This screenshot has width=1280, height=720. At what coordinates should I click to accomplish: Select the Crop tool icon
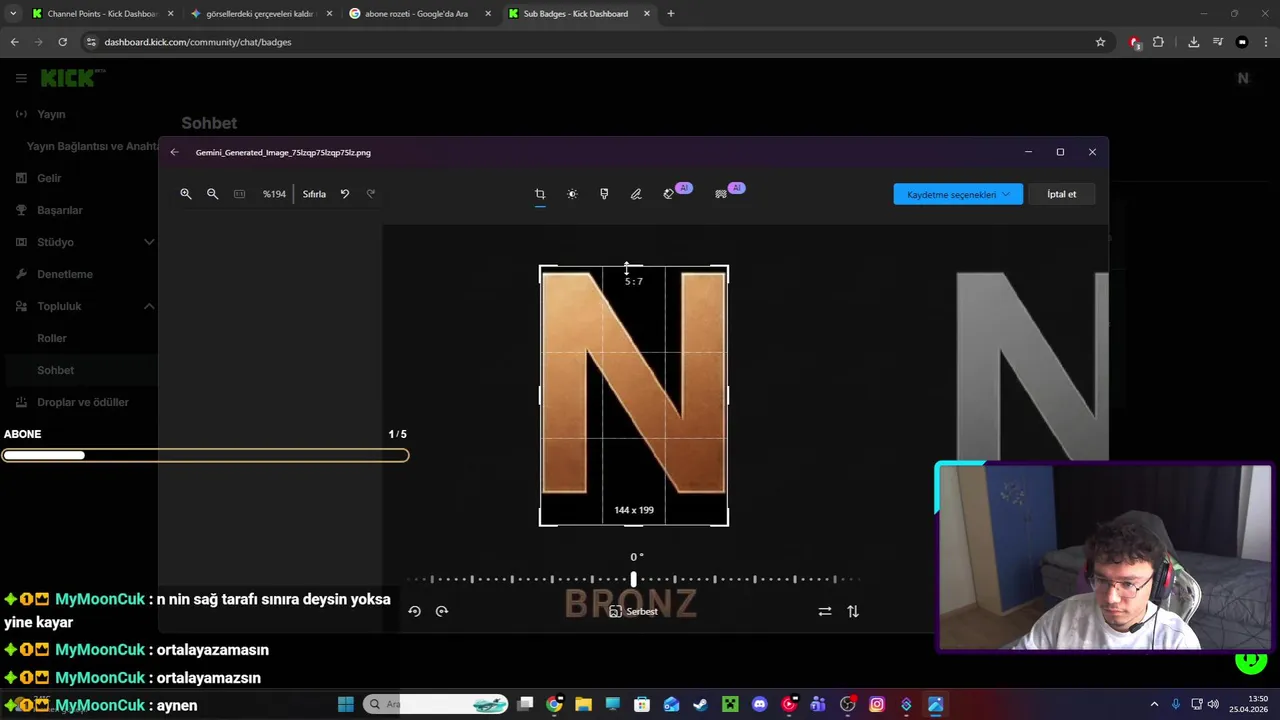pyautogui.click(x=540, y=194)
